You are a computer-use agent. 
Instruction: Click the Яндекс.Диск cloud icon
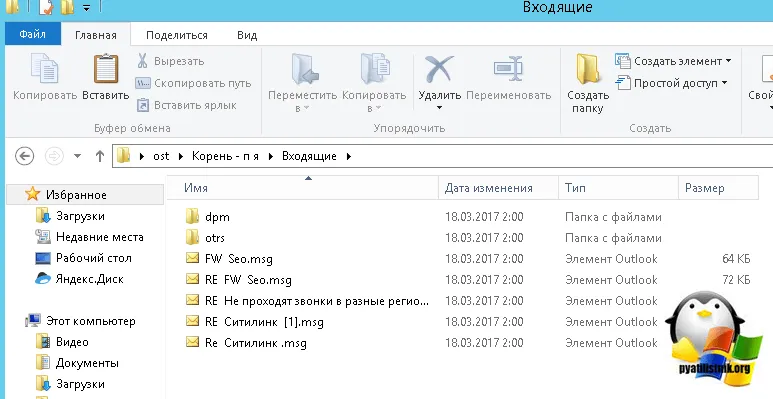[43, 279]
